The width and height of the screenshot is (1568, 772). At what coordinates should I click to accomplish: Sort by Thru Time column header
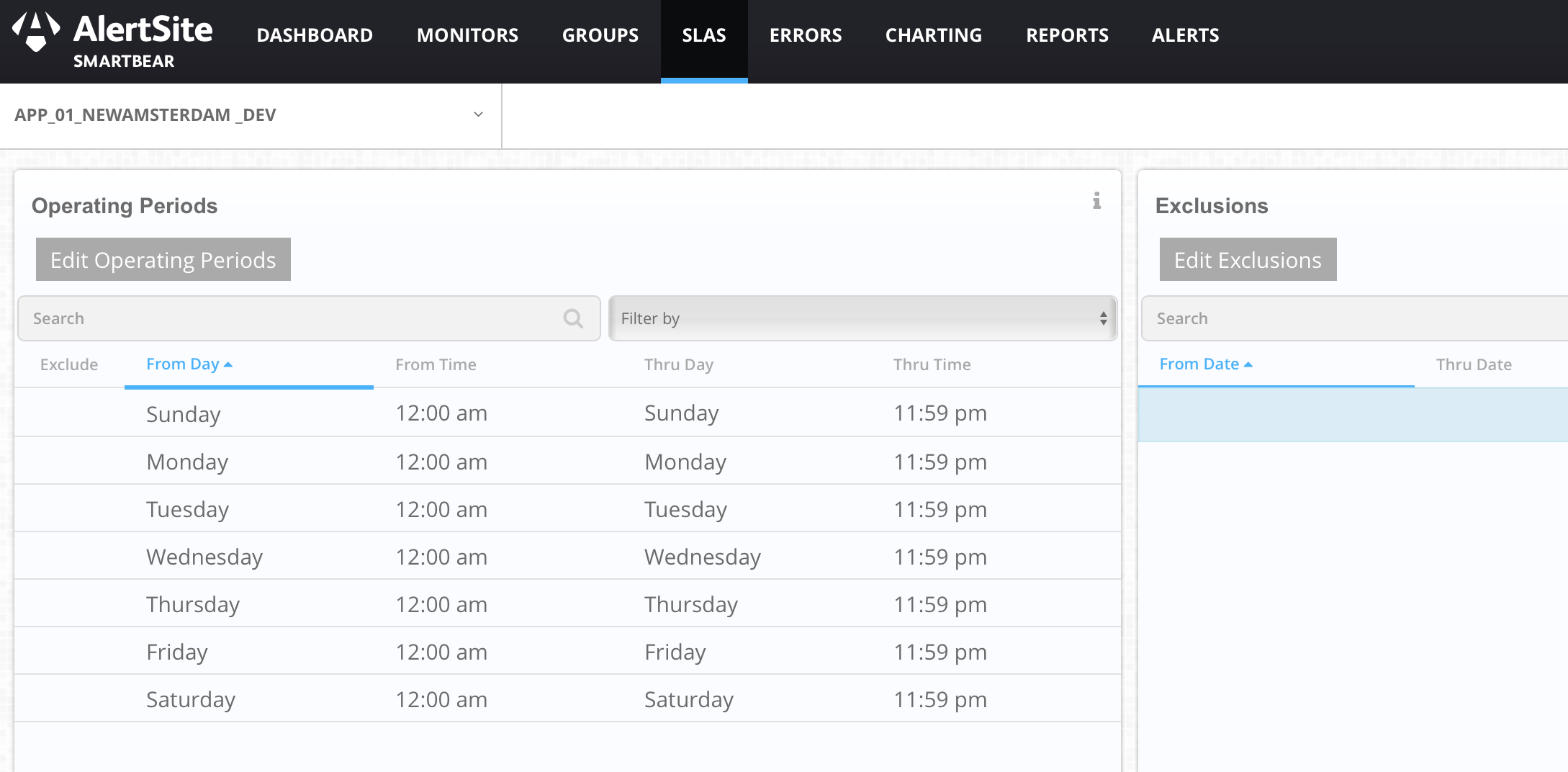tap(932, 364)
